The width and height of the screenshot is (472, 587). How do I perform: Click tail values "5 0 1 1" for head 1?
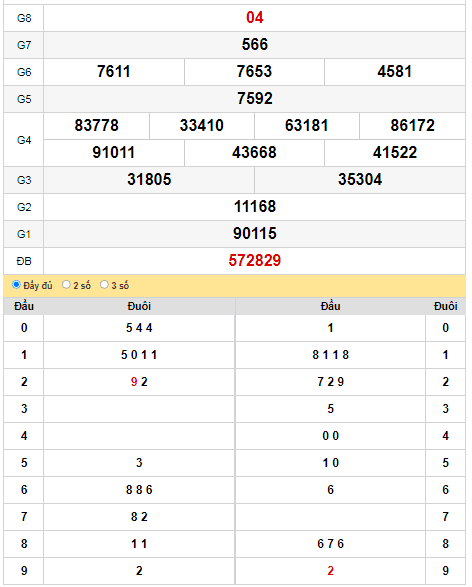coord(139,355)
